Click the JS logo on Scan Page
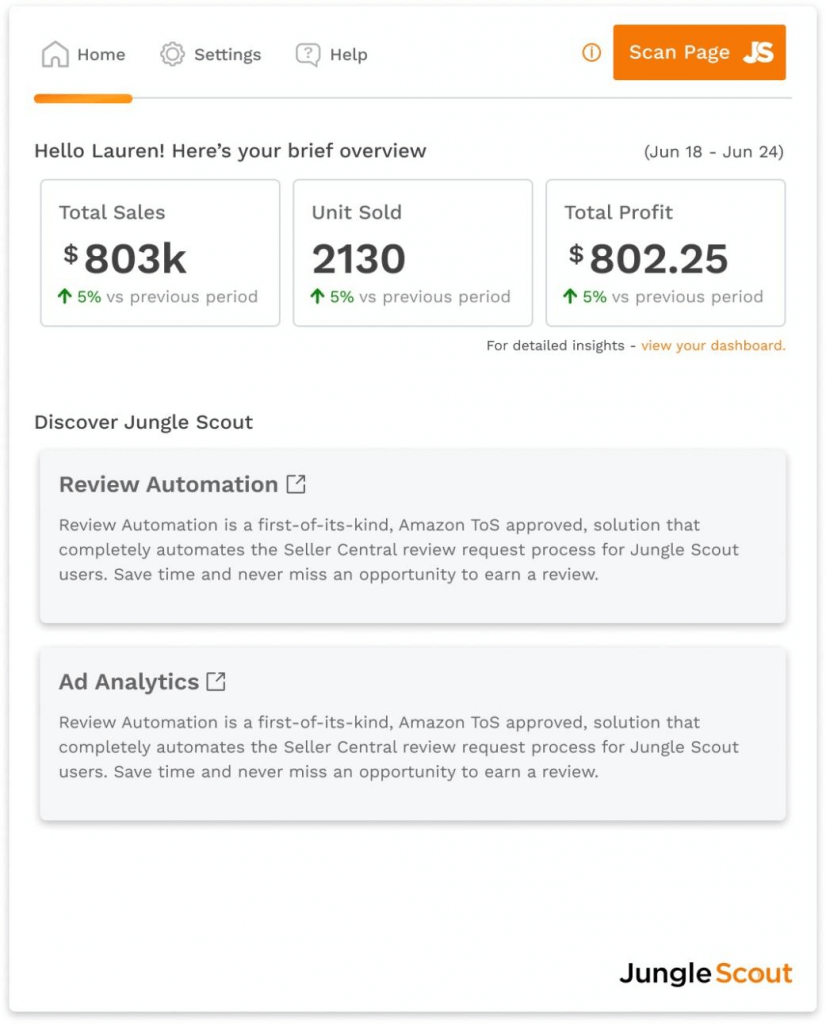Image resolution: width=826 pixels, height=1024 pixels. tap(758, 52)
